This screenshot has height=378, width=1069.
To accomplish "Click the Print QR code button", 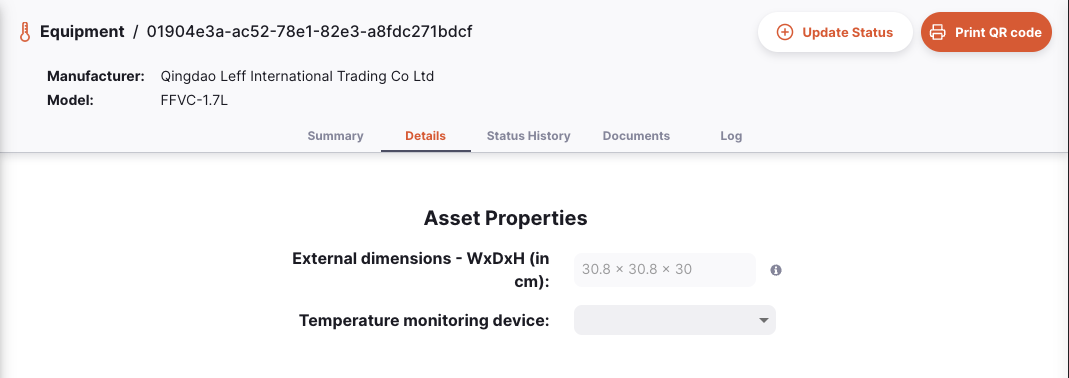I will point(987,32).
